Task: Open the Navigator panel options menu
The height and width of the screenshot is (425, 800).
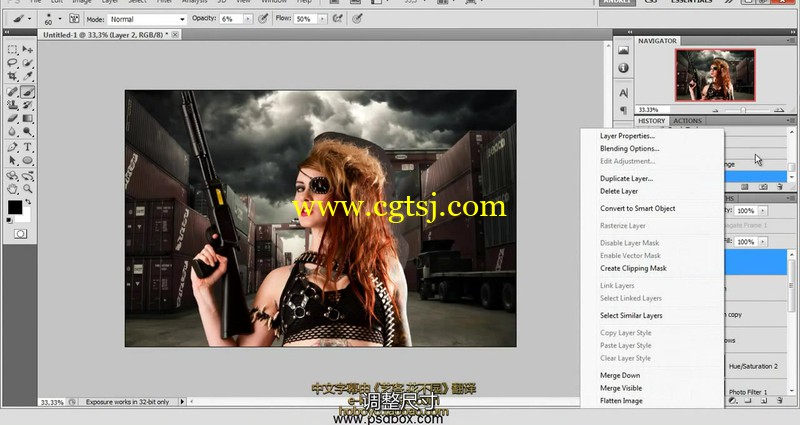Action: pyautogui.click(x=790, y=41)
